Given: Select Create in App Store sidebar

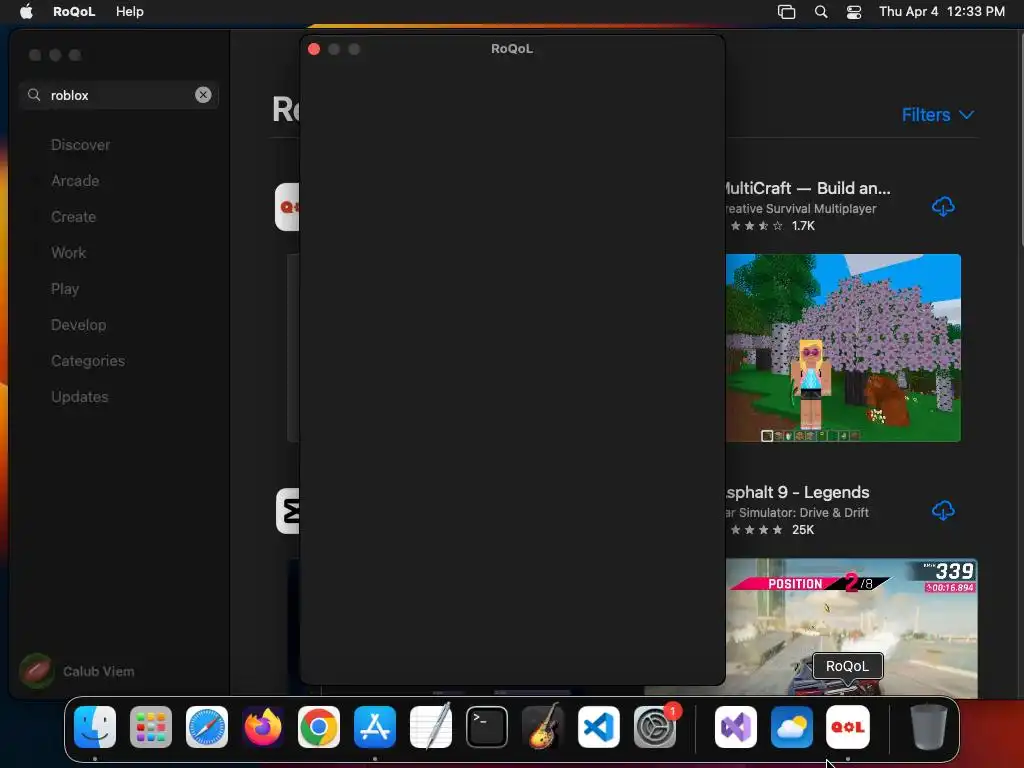Looking at the screenshot, I should click(73, 217).
